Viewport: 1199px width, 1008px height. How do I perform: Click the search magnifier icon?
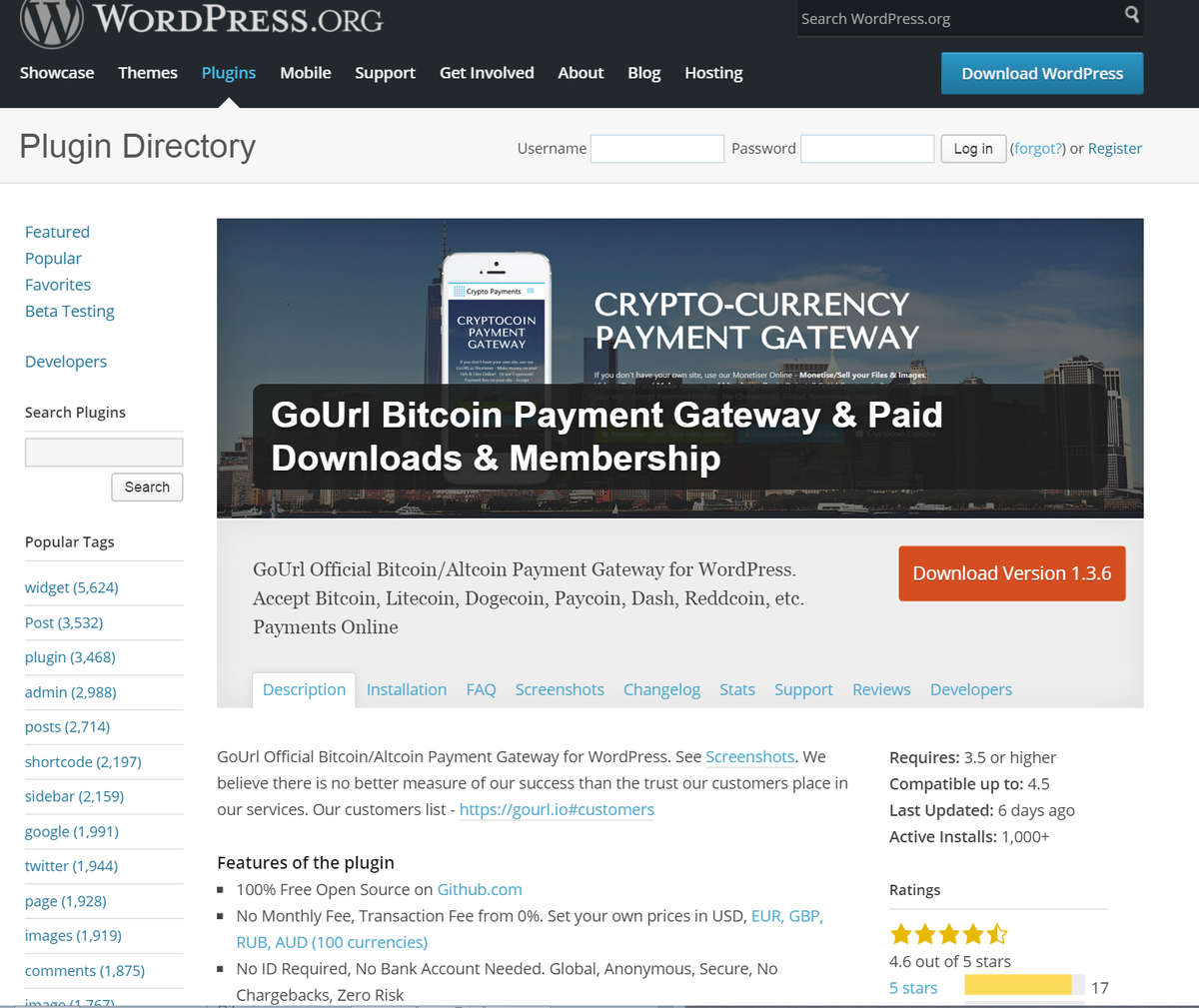pos(1131,14)
